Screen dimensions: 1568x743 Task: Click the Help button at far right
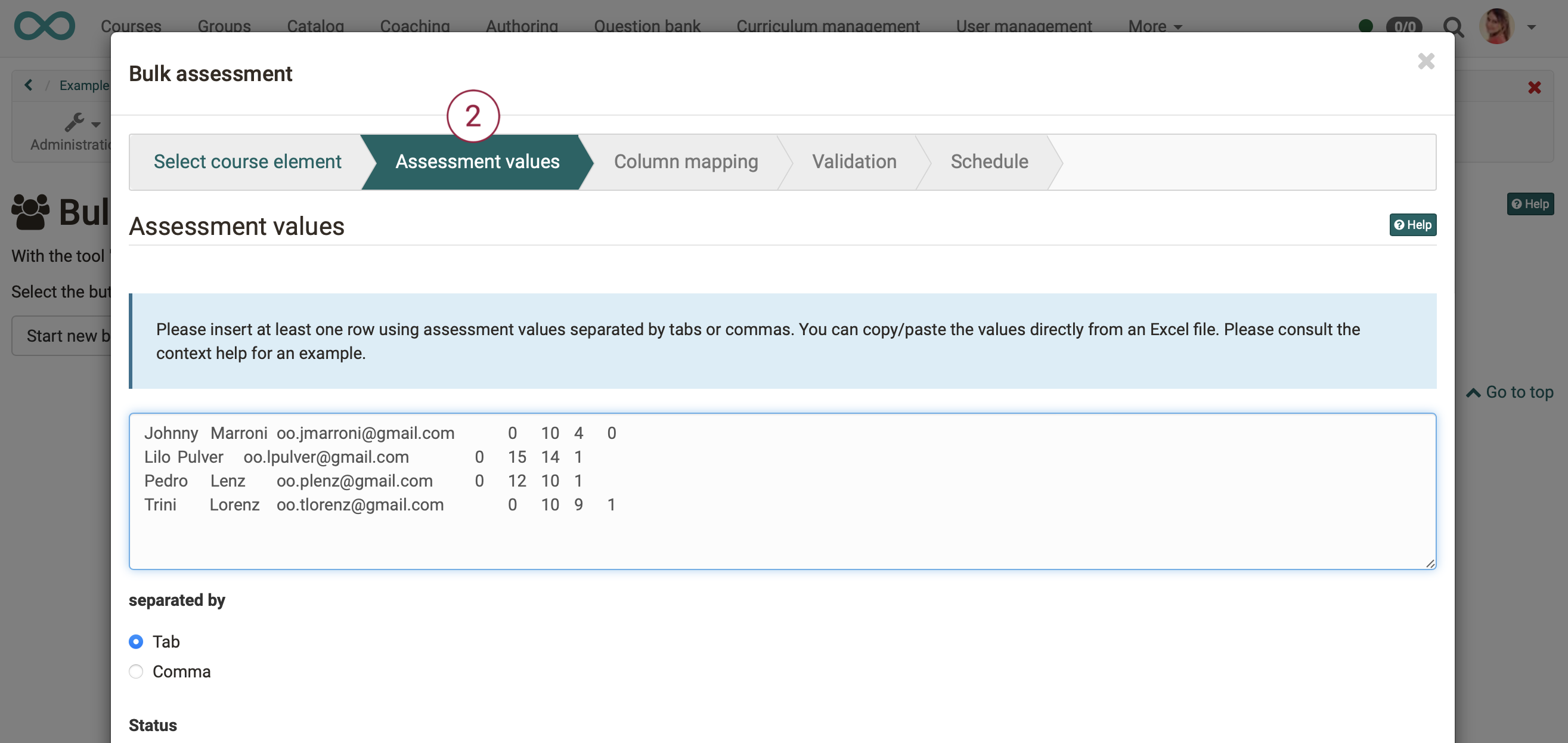[1530, 204]
